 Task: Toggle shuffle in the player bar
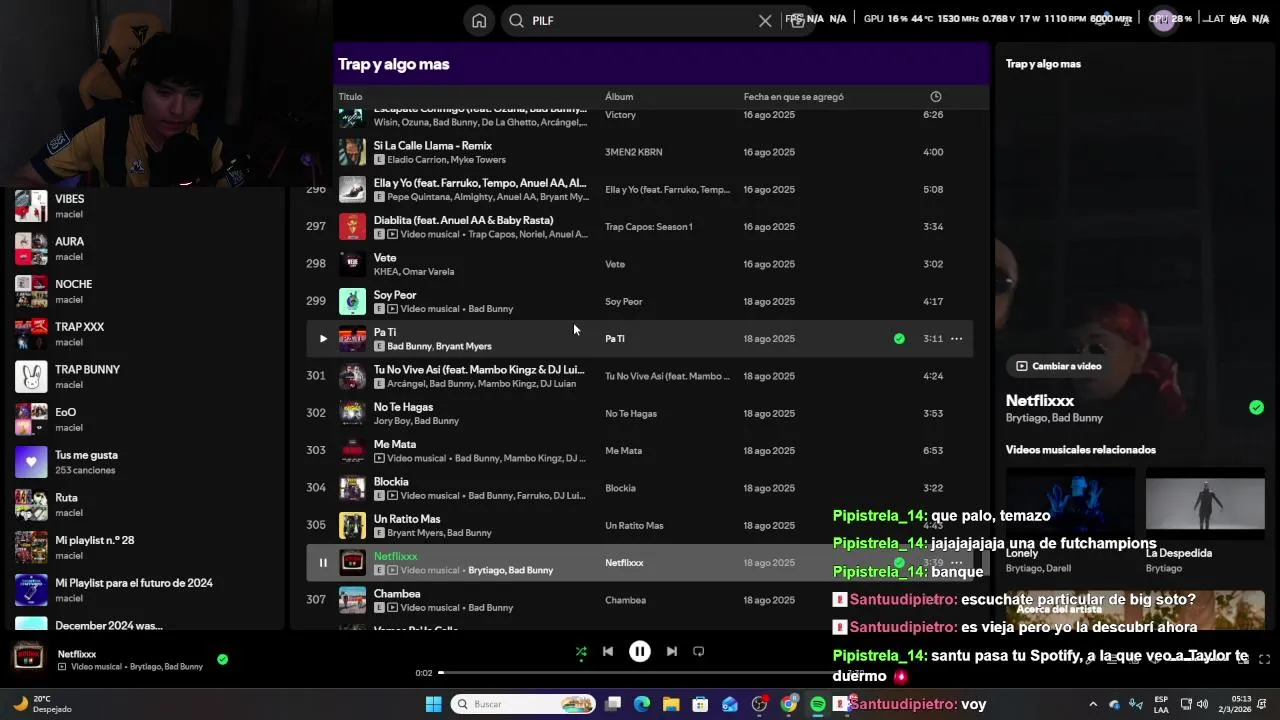581,652
